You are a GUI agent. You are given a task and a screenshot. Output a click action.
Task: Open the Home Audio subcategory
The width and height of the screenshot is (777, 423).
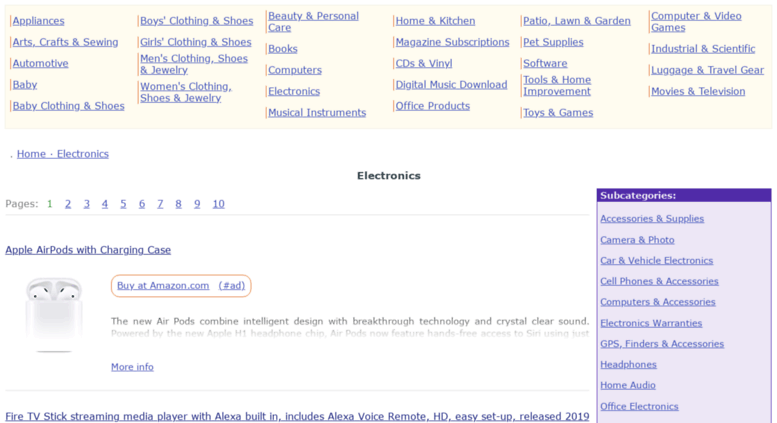click(628, 386)
